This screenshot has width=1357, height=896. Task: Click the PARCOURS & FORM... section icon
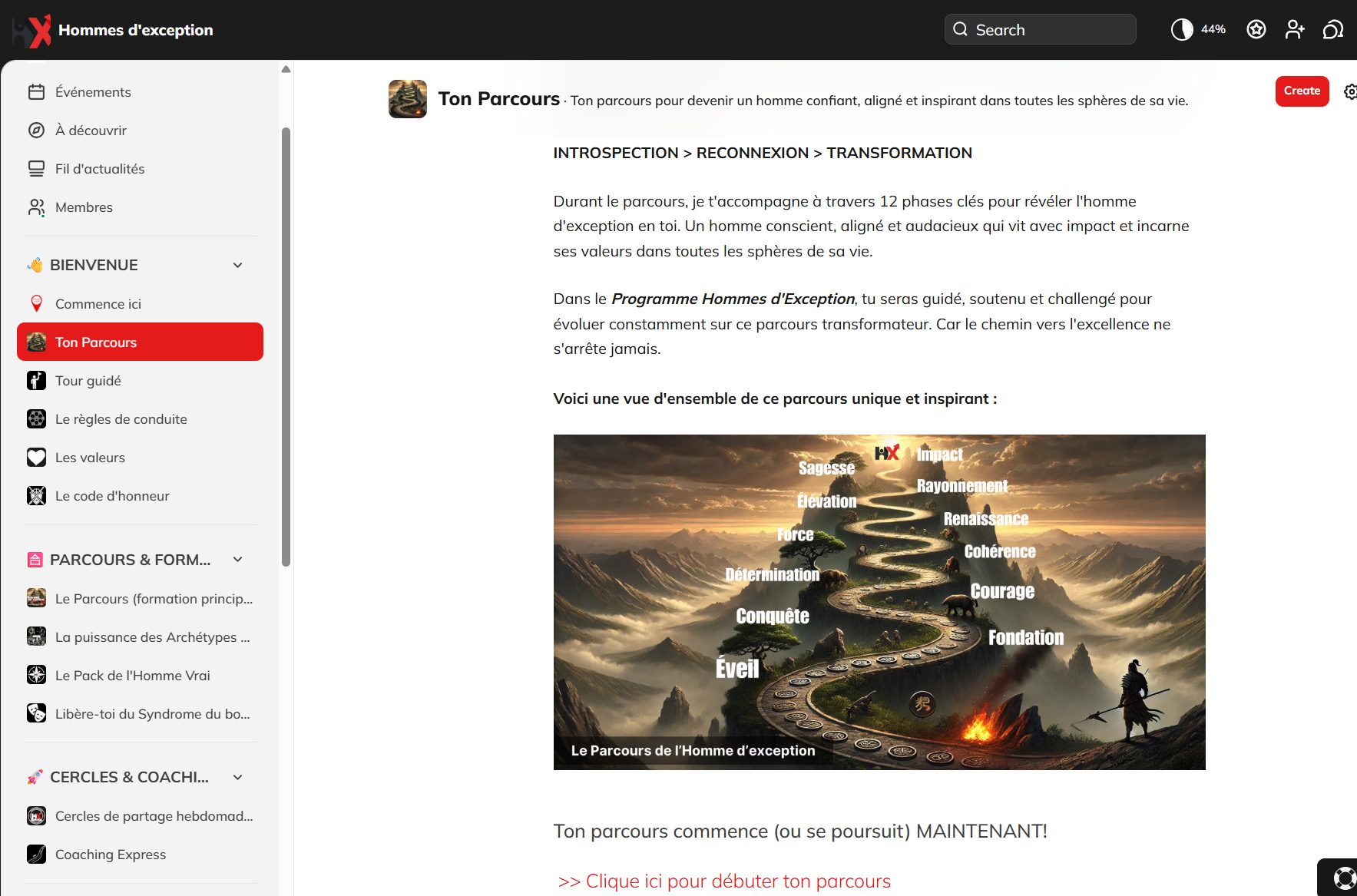[35, 560]
